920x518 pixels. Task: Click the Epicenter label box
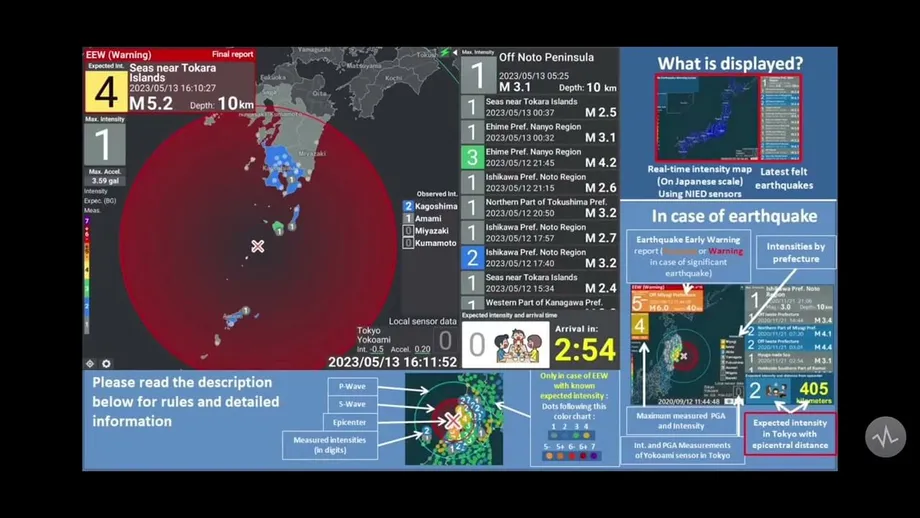[350, 422]
